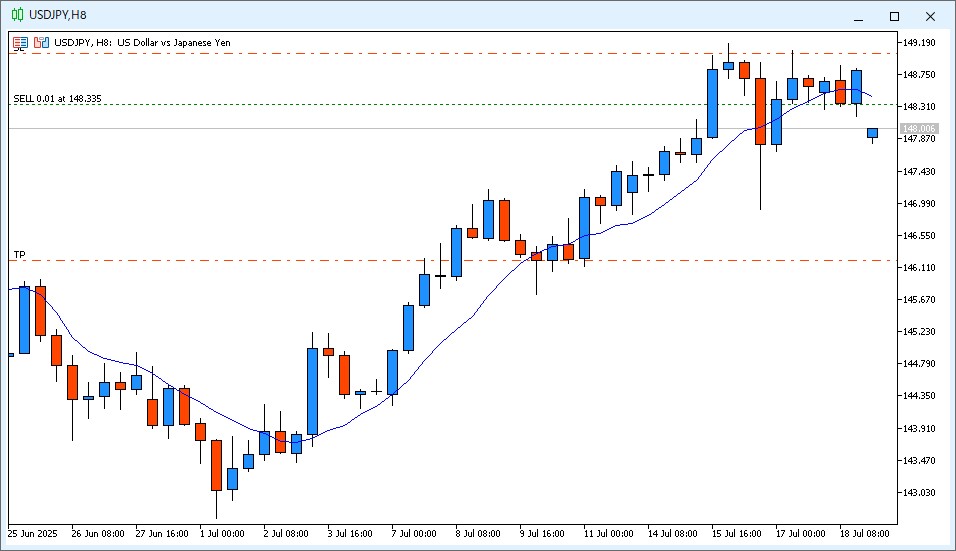Screen dimensions: 956x551
Task: Click the 145.670 price scale label
Action: coord(919,300)
